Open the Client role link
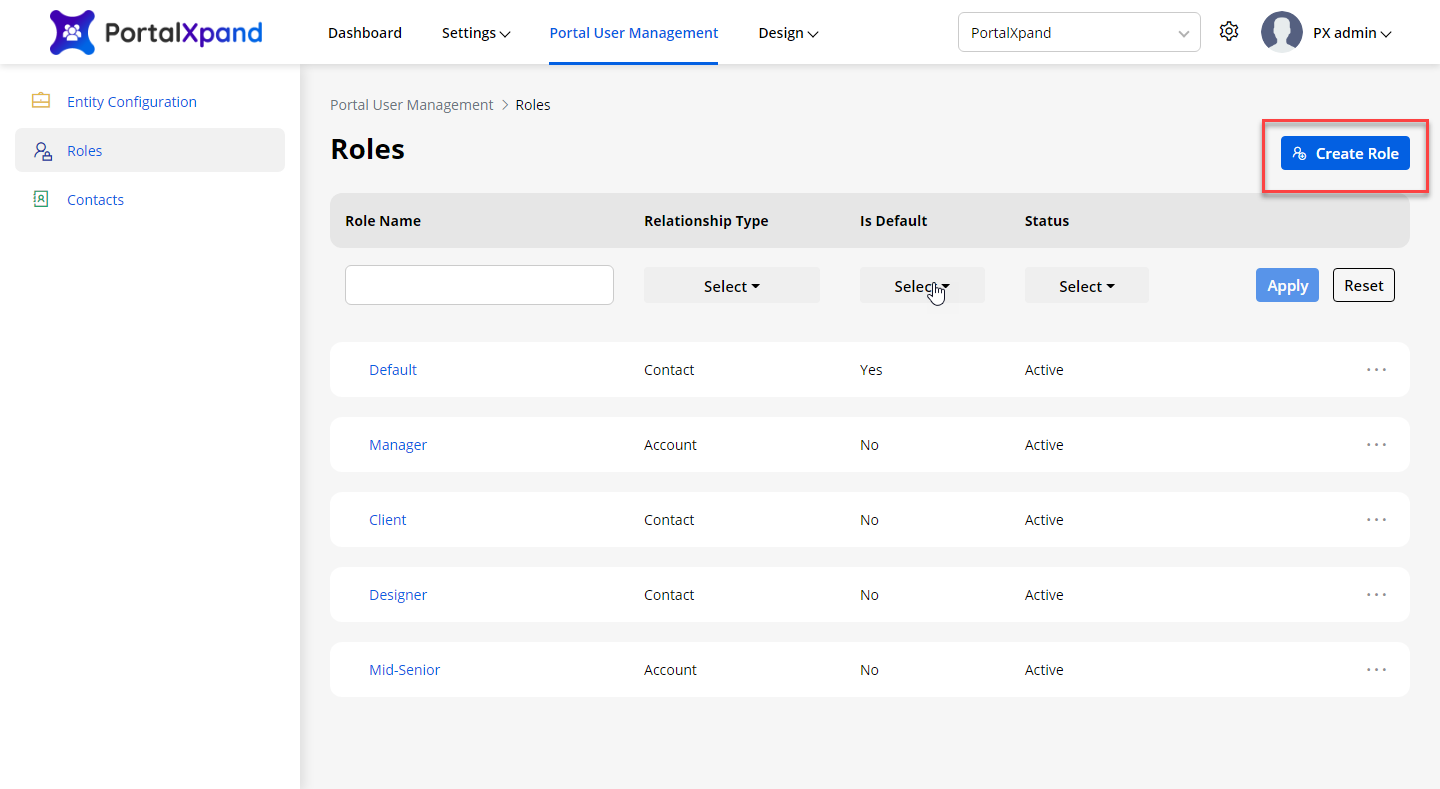This screenshot has width=1440, height=789. [x=388, y=520]
